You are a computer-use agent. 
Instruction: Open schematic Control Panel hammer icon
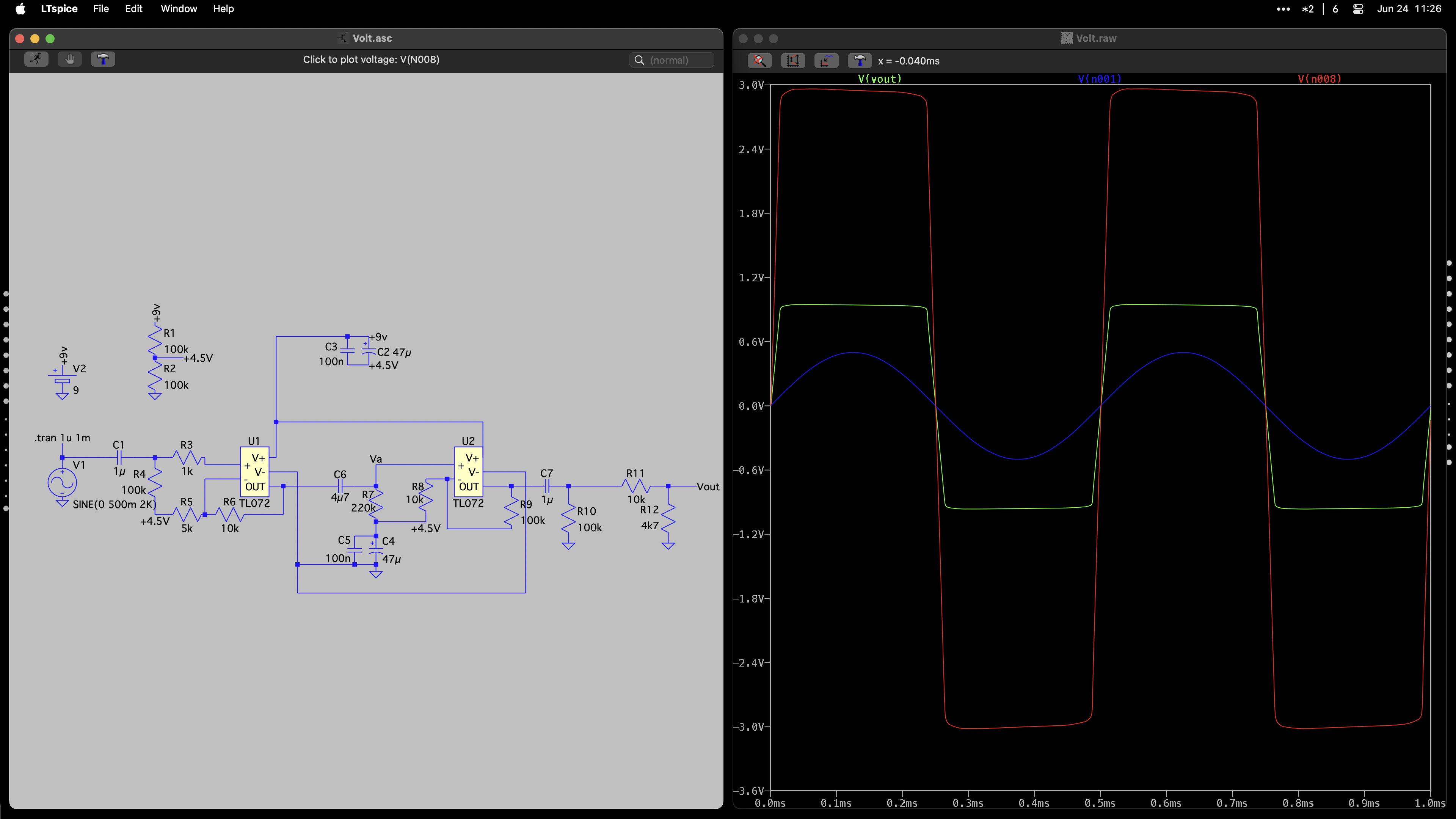103,60
